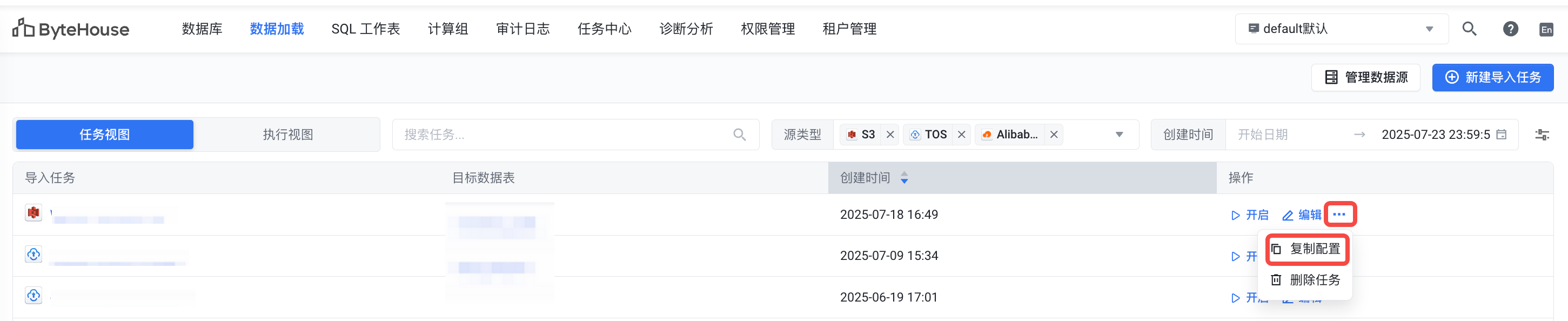This screenshot has width=1568, height=321.
Task: Select 复制配置 from the menu
Action: (x=1308, y=249)
